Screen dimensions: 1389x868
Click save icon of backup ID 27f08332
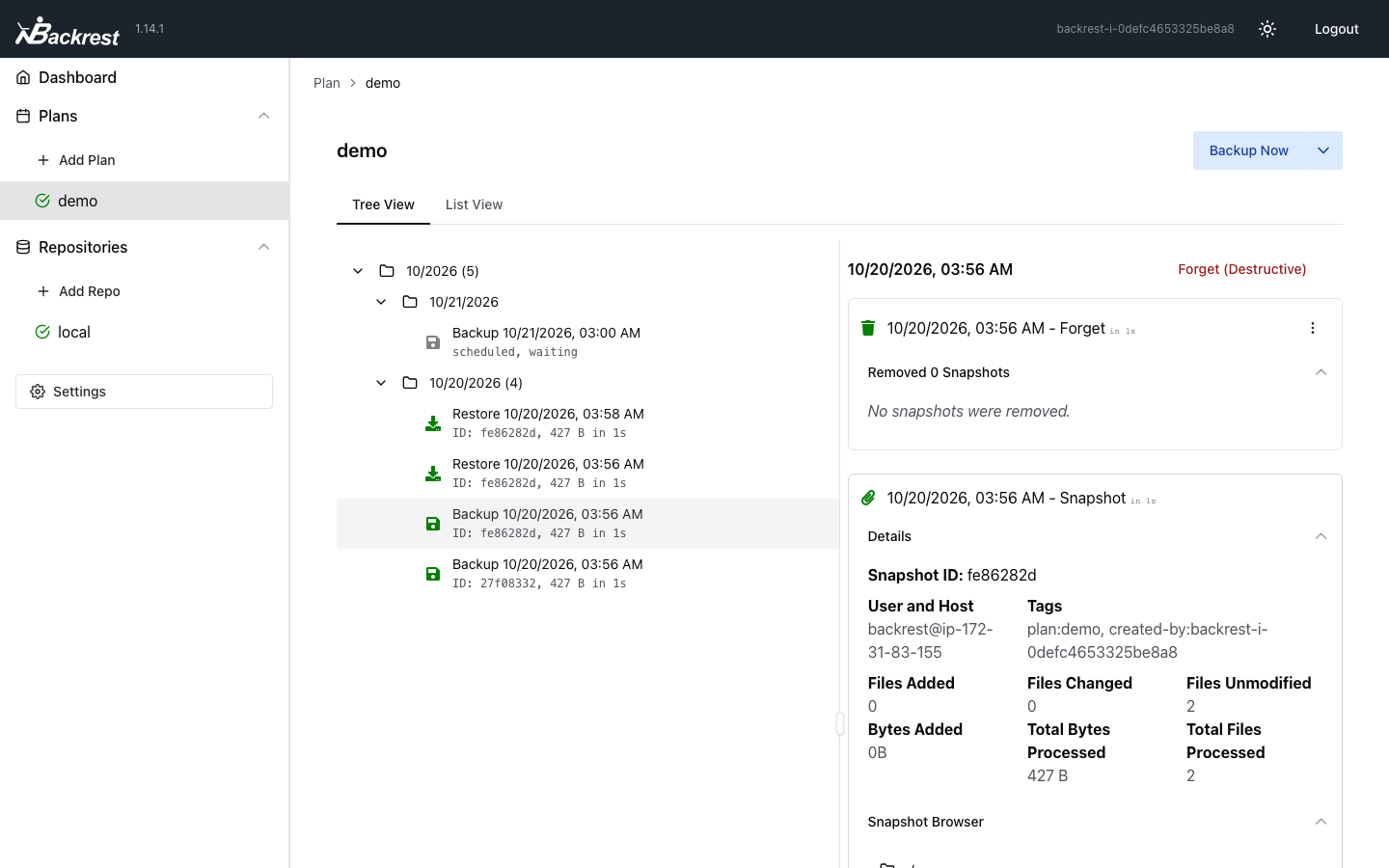pos(433,574)
